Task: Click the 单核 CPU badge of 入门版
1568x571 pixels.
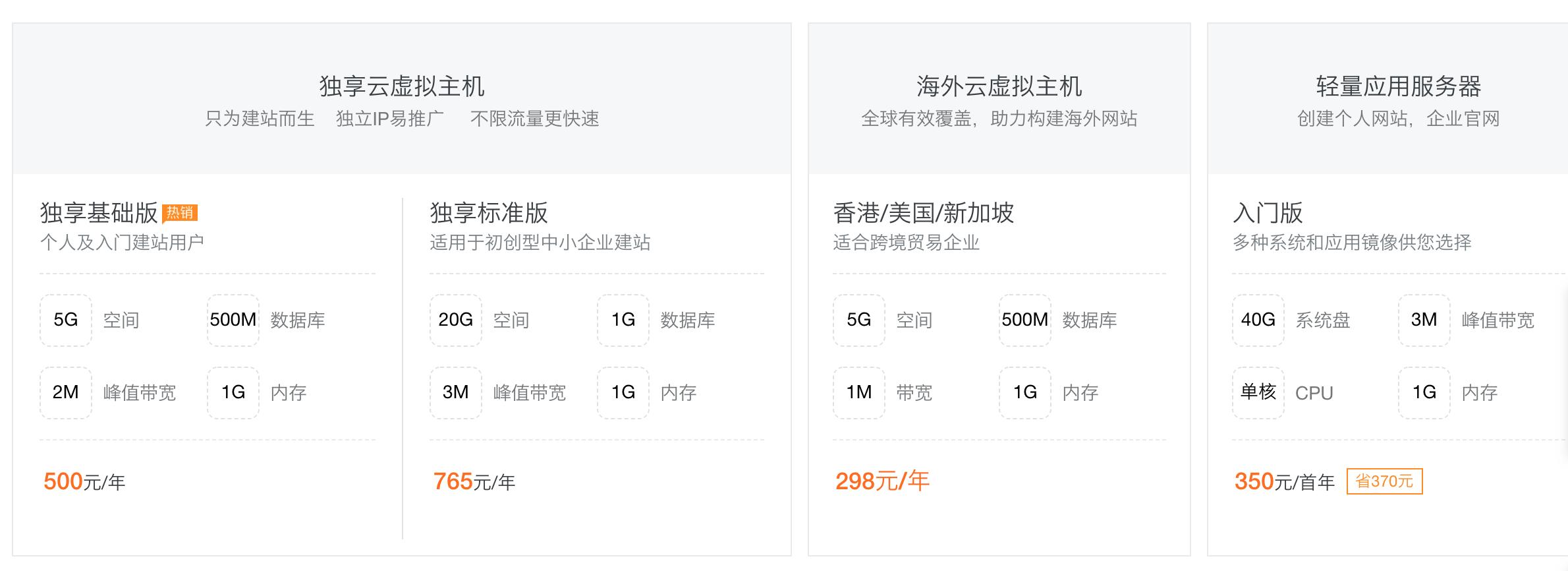Action: tap(1258, 392)
